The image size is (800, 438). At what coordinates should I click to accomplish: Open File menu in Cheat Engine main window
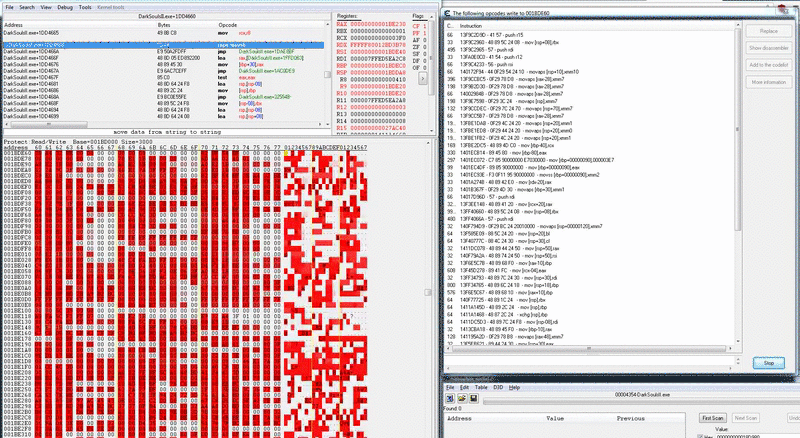pyautogui.click(x=450, y=387)
